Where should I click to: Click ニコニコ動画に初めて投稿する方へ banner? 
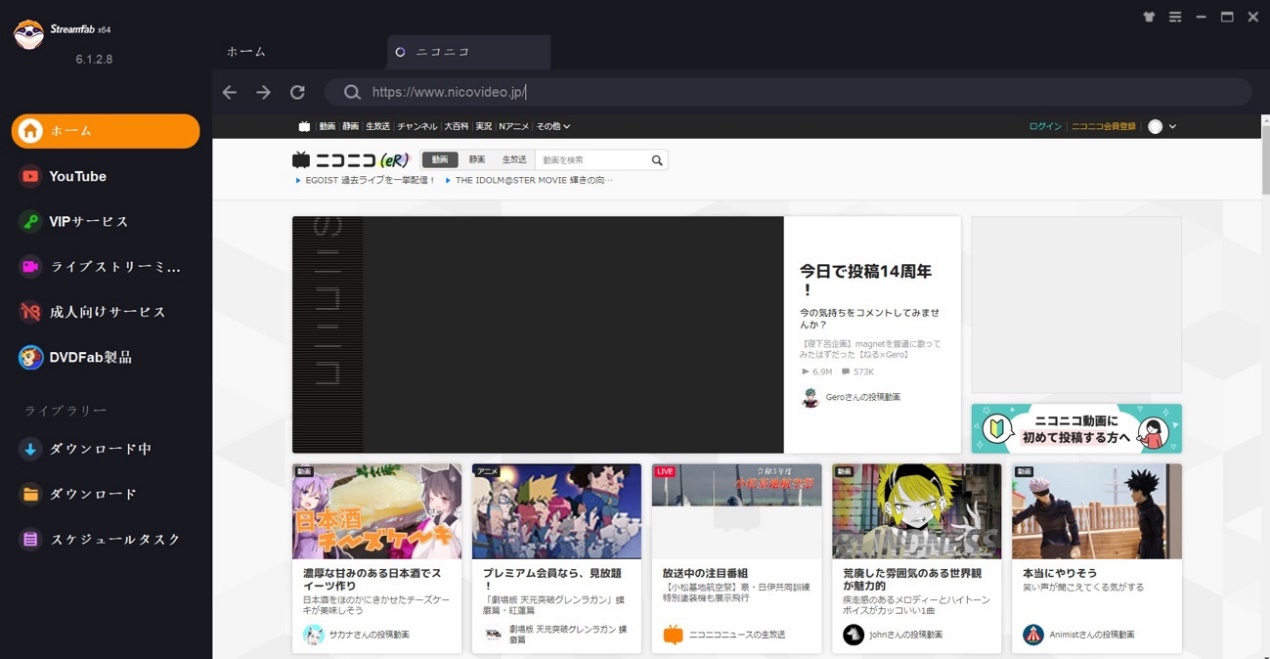(x=1076, y=429)
